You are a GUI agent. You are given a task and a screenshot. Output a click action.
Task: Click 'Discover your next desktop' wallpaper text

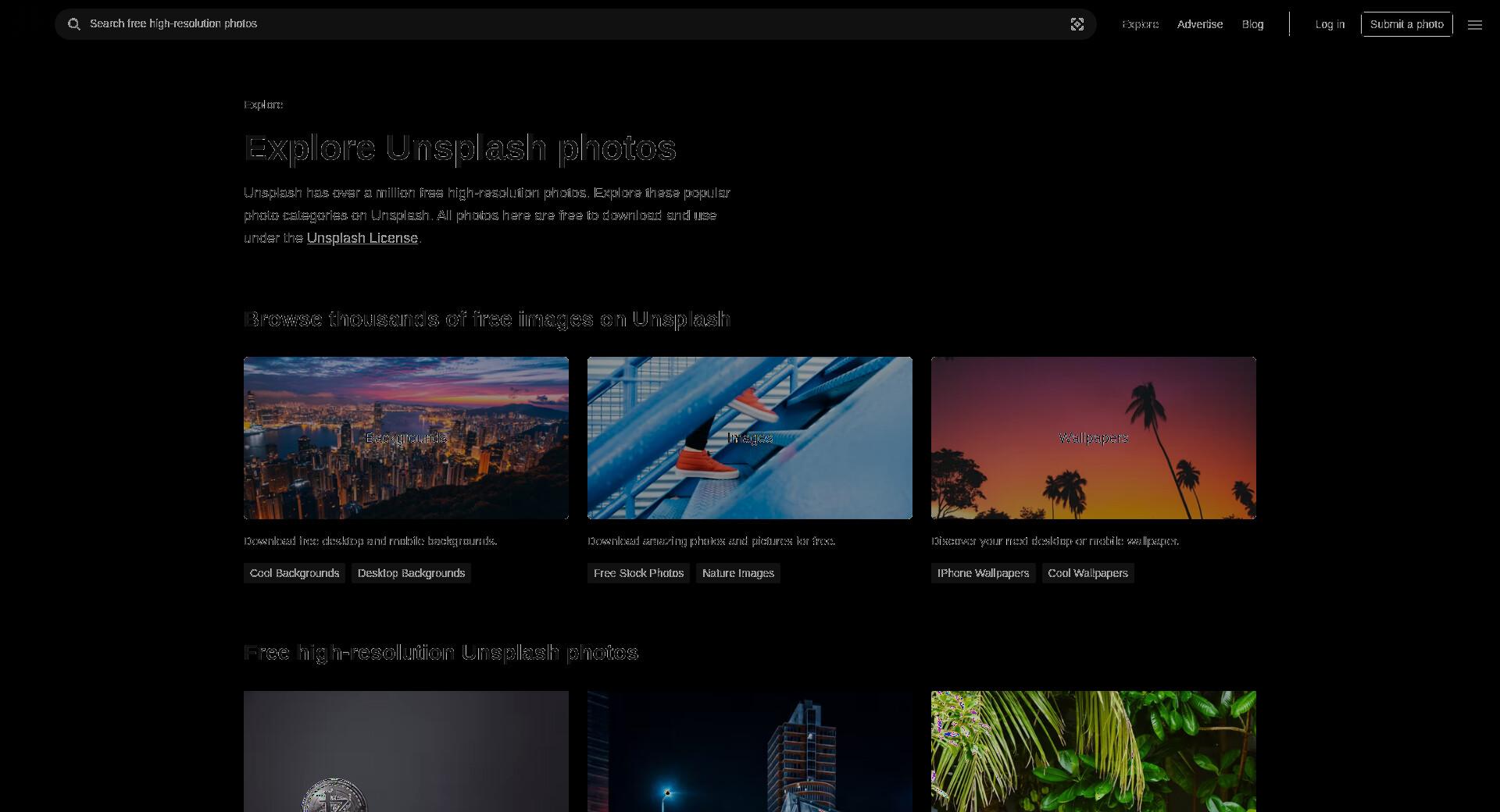click(1055, 541)
